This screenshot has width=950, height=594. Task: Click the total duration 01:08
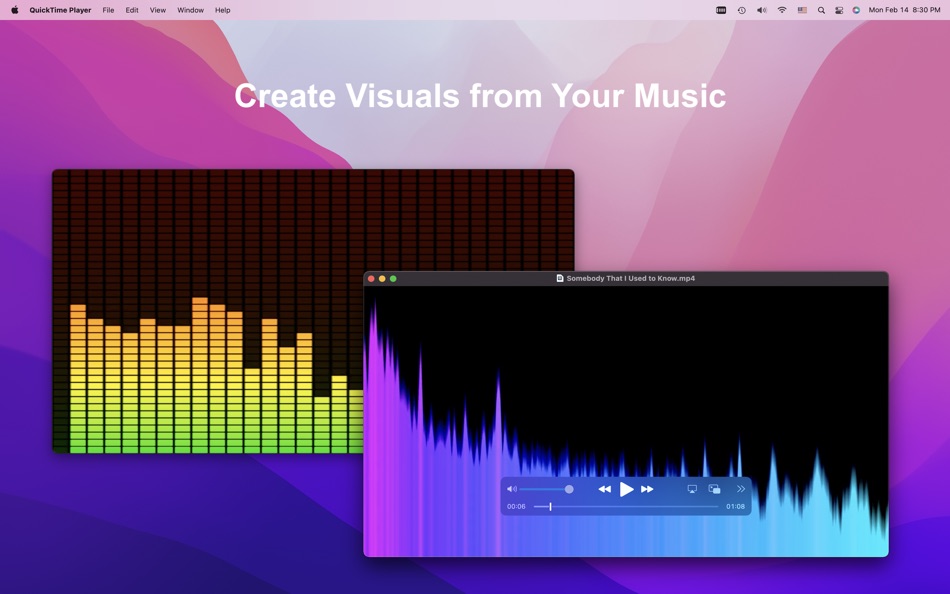coord(735,506)
